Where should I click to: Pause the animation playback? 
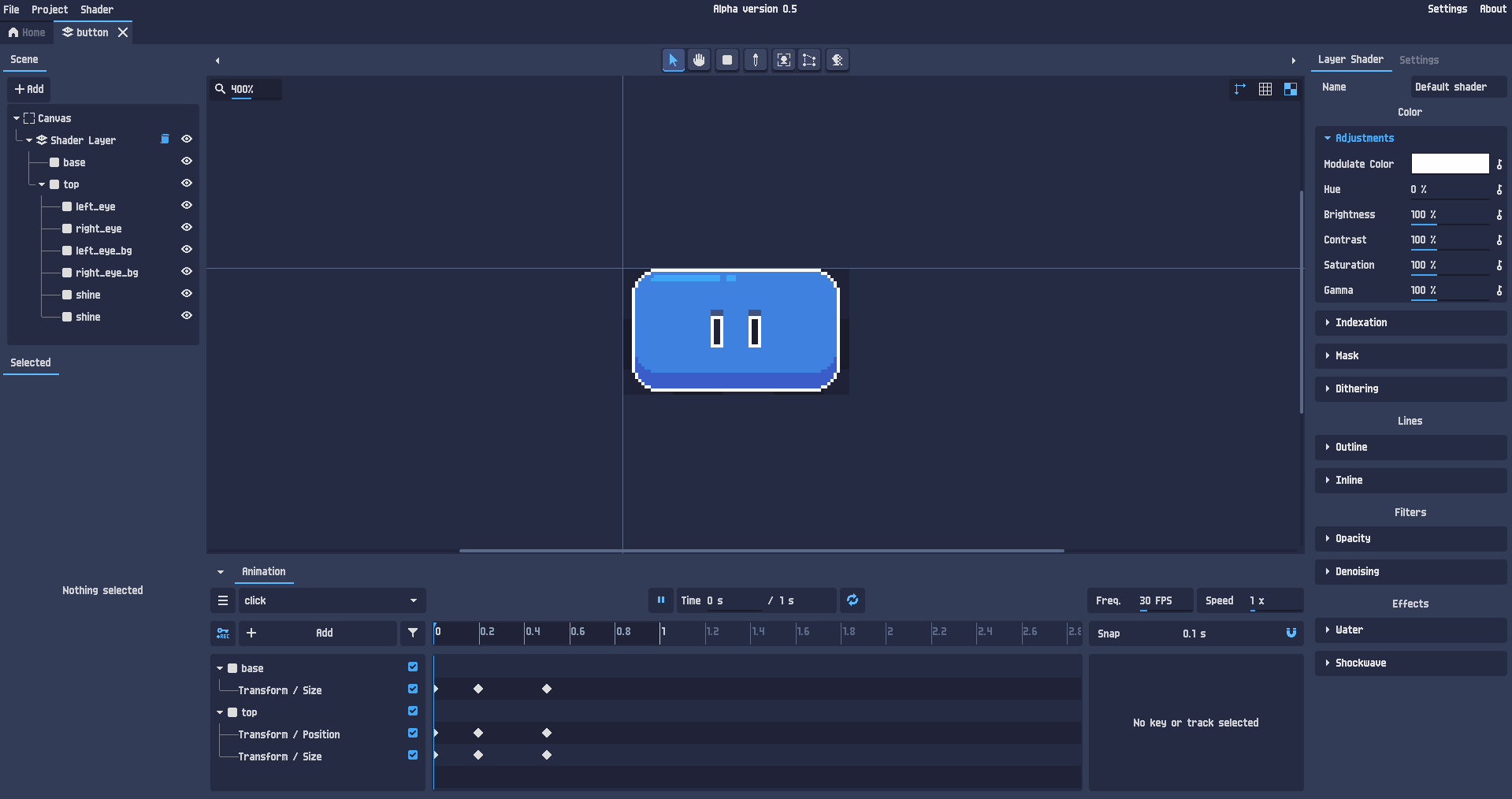point(661,600)
